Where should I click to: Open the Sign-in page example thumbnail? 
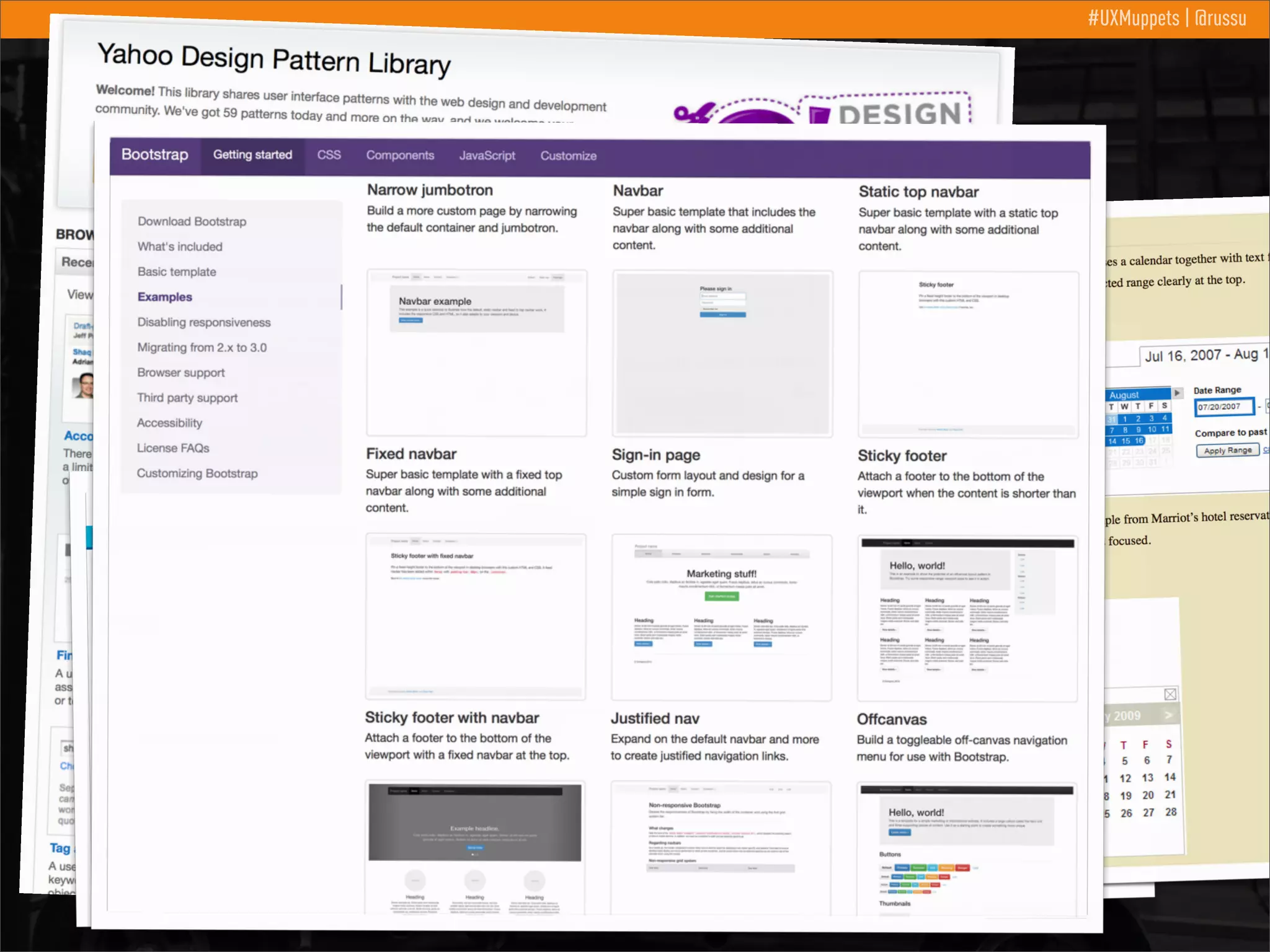(722, 353)
